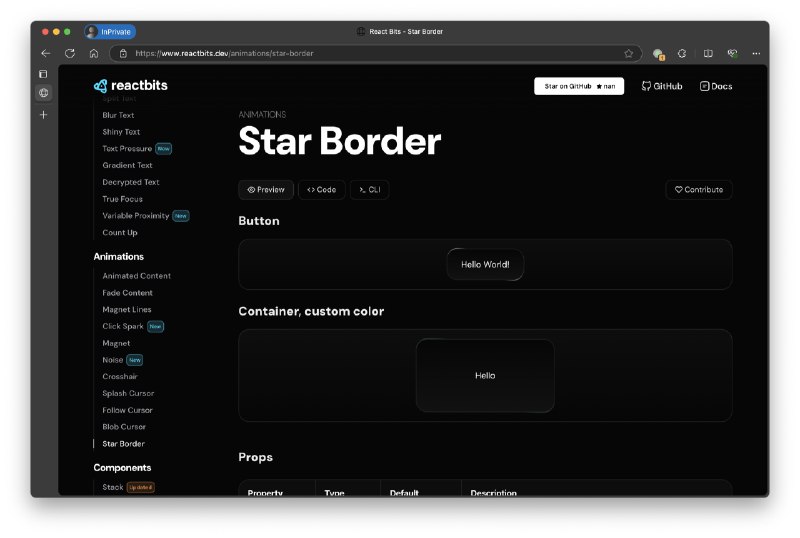
Task: Click the Components section heading
Action: pyautogui.click(x=122, y=468)
